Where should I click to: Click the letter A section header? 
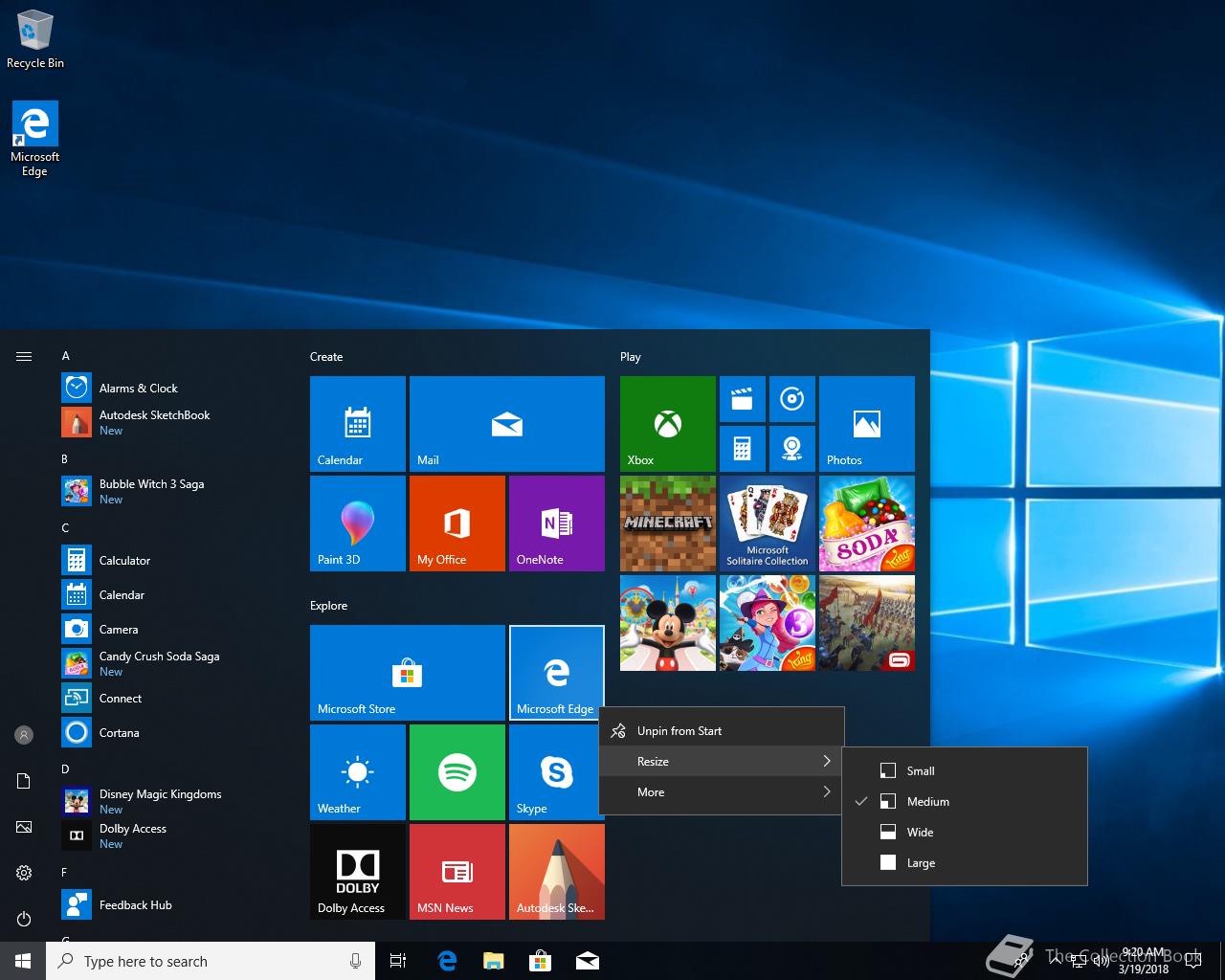pos(66,356)
